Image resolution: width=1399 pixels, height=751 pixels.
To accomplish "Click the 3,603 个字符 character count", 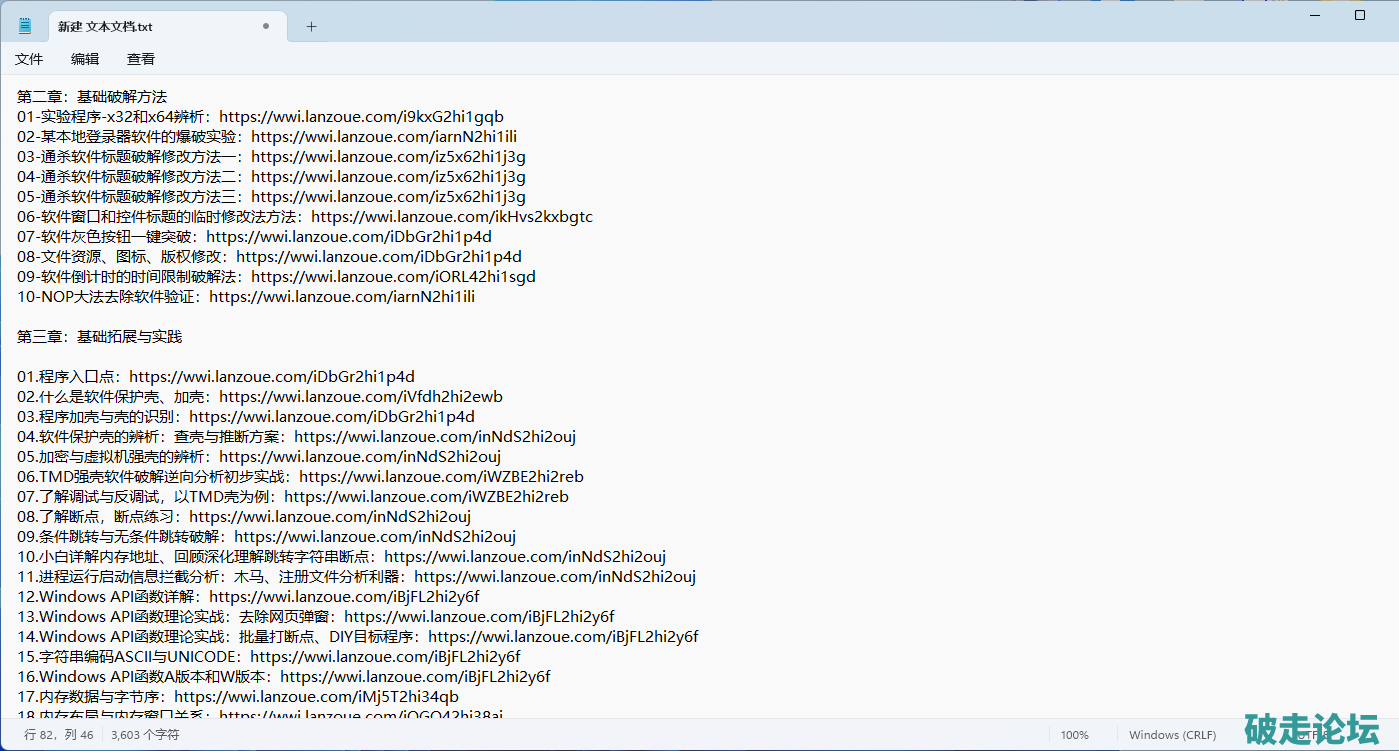I will coord(145,735).
